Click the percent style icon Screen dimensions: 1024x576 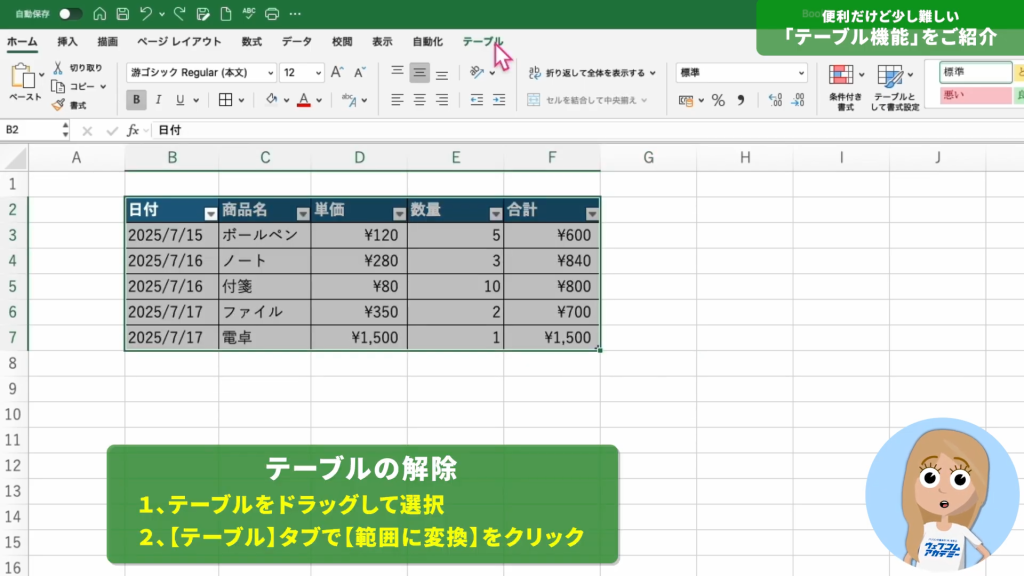(717, 100)
